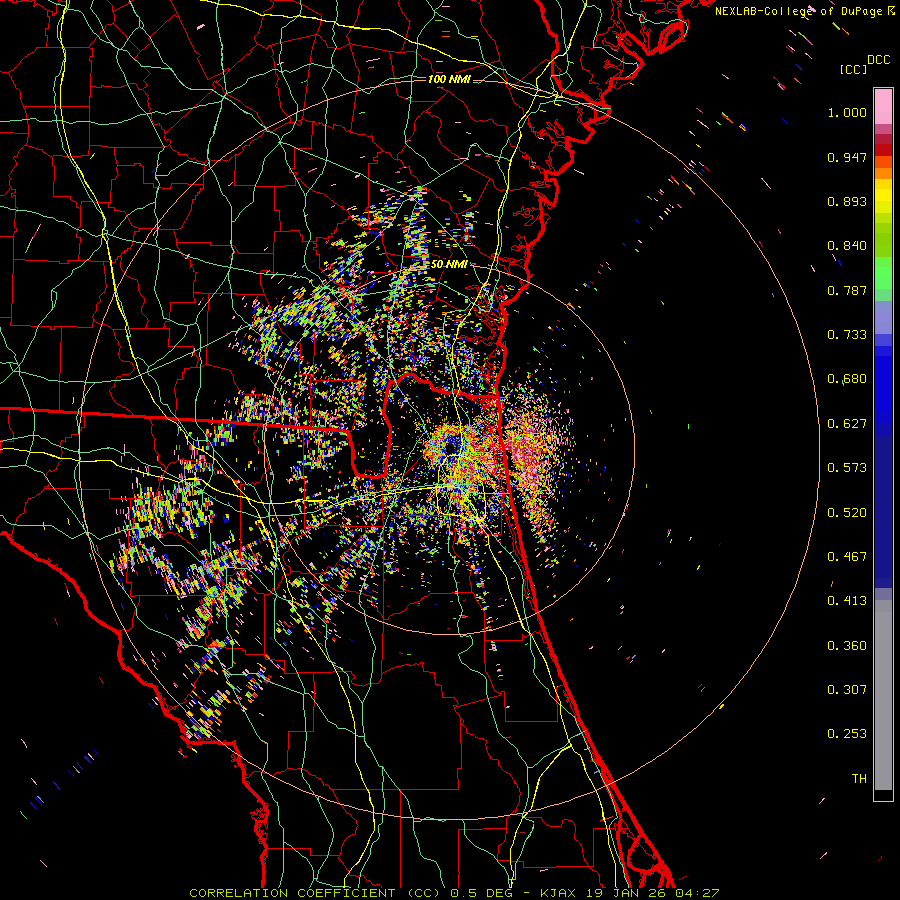Image resolution: width=900 pixels, height=900 pixels.
Task: Select the 0.467 scale value
Action: (x=847, y=557)
